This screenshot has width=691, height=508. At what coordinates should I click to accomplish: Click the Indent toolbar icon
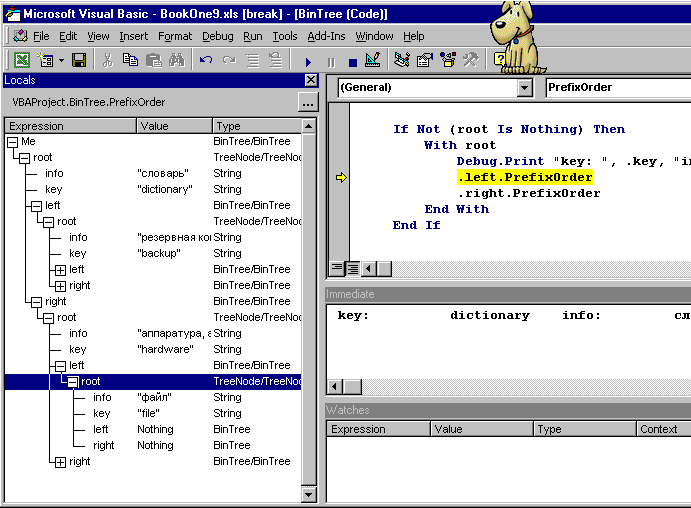point(253,60)
